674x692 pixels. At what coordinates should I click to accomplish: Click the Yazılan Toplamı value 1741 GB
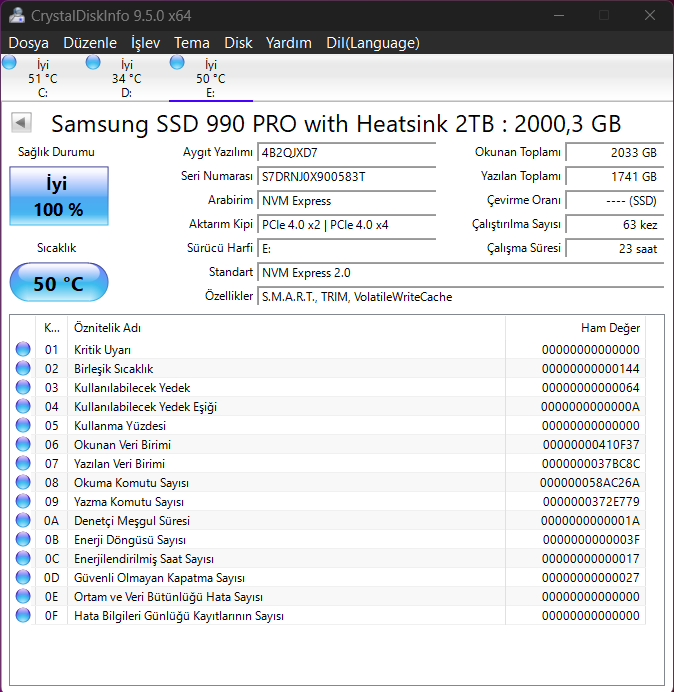tap(615, 177)
